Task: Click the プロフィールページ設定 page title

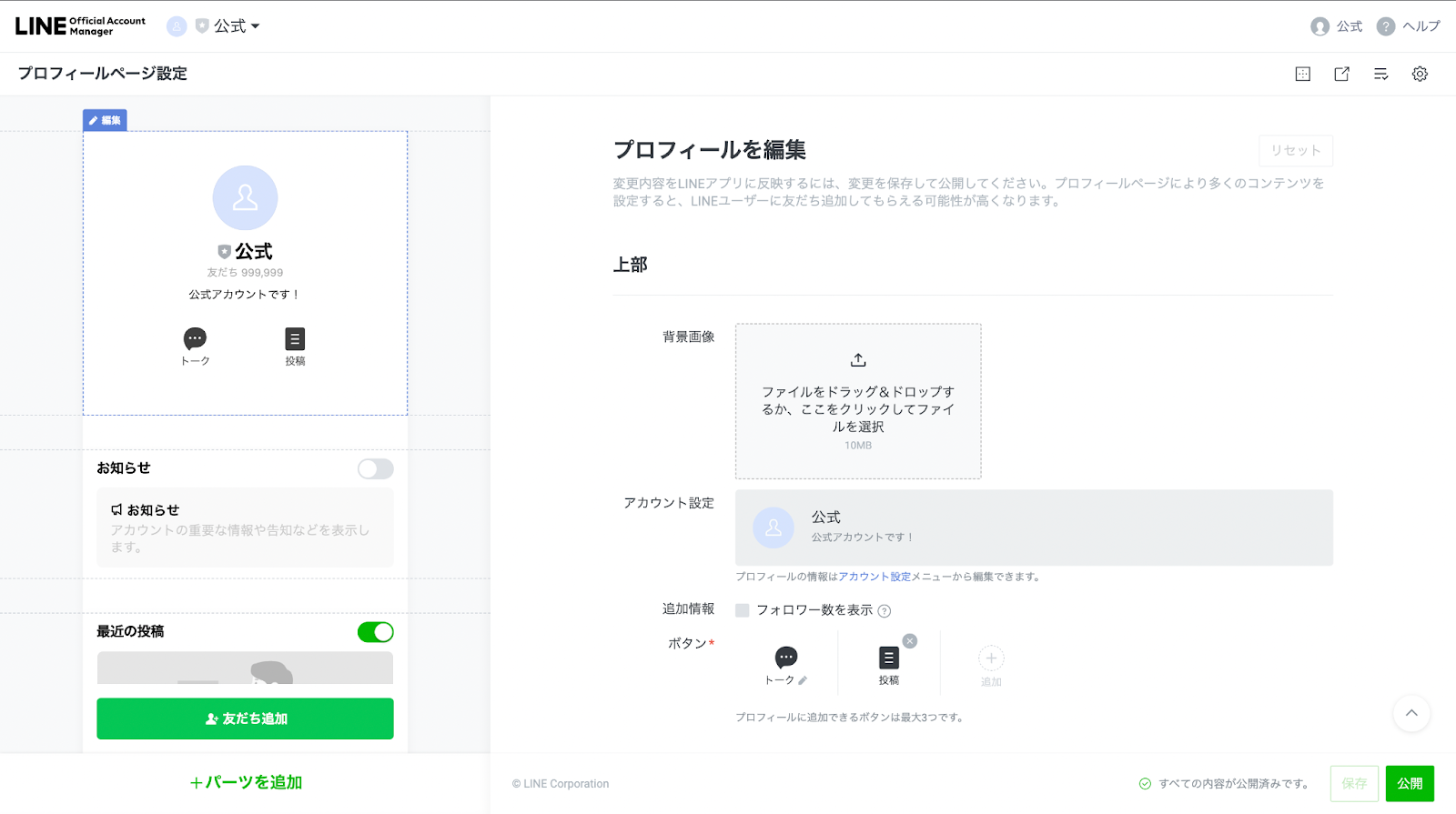Action: 102,74
